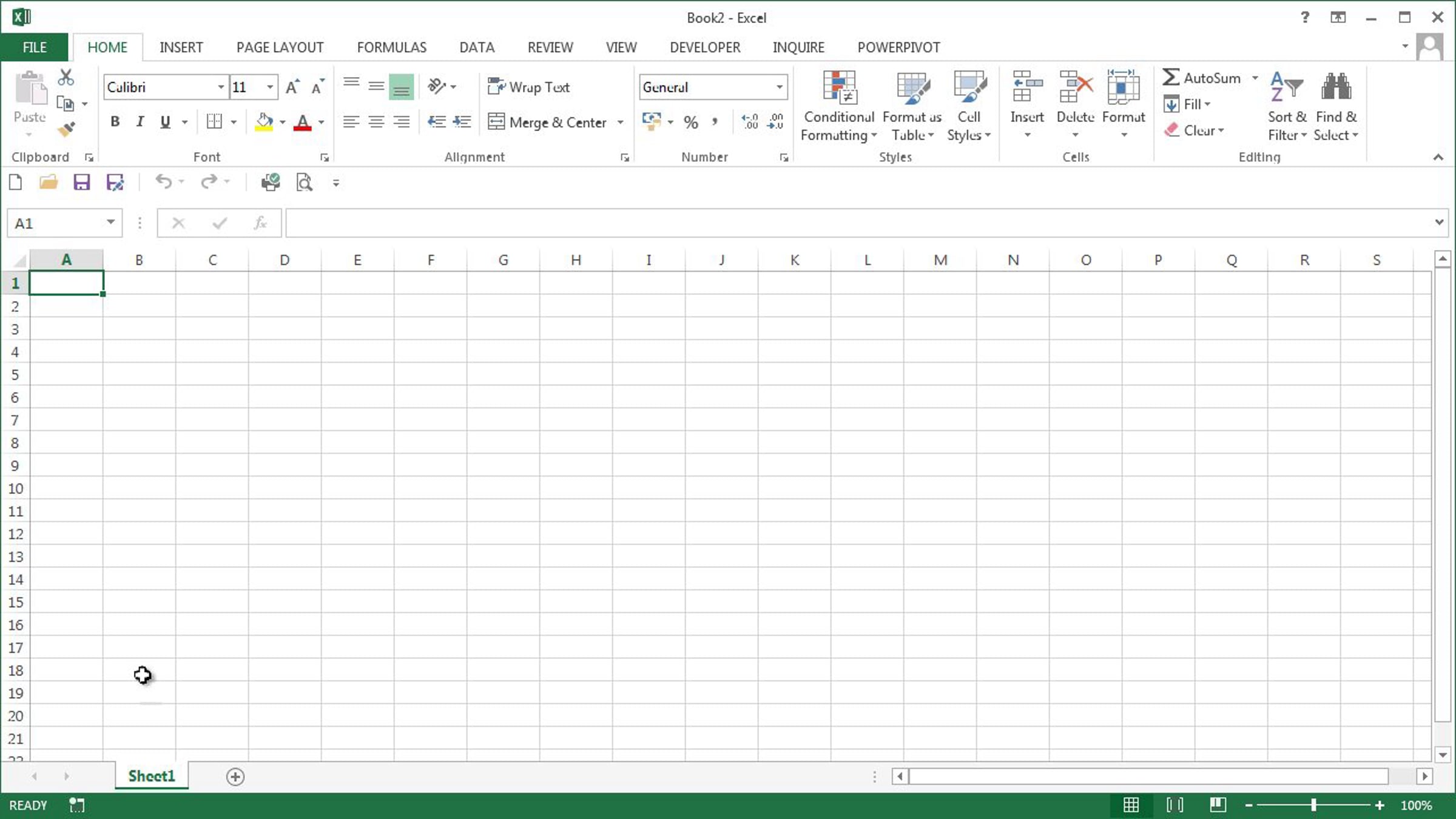Toggle Bold formatting
The width and height of the screenshot is (1456, 819).
[x=115, y=122]
